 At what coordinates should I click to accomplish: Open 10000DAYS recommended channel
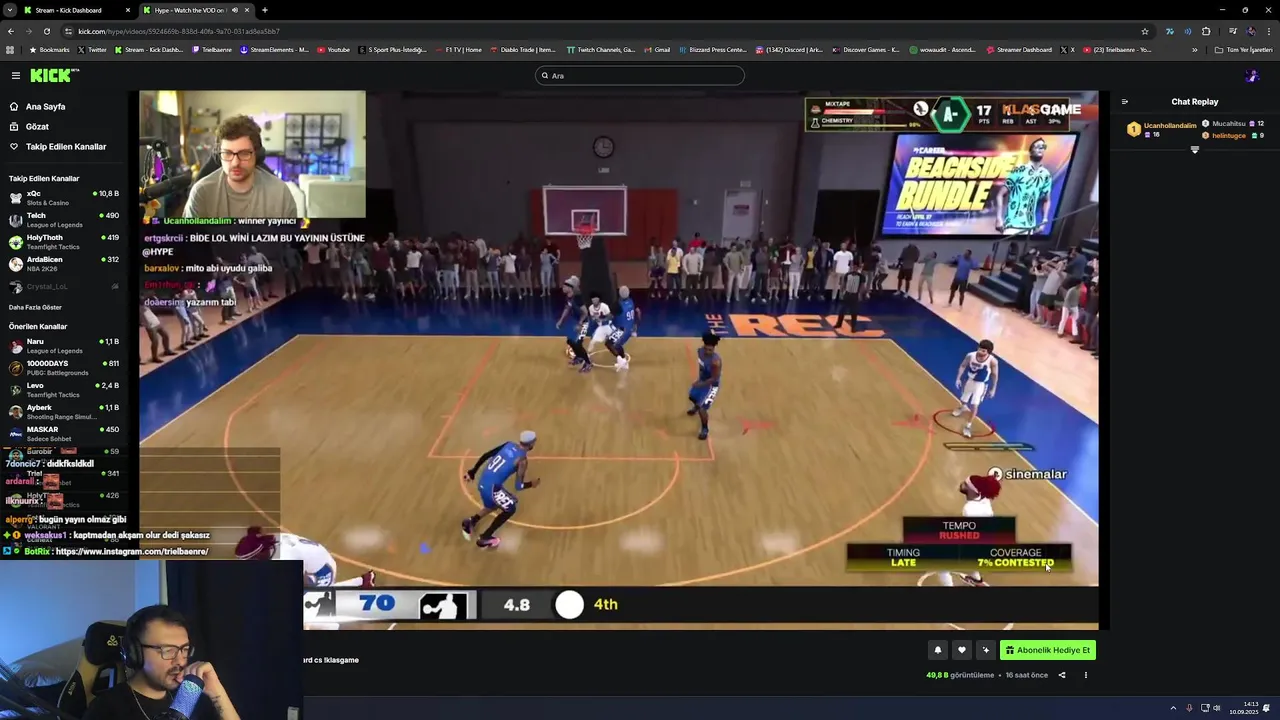tap(63, 368)
